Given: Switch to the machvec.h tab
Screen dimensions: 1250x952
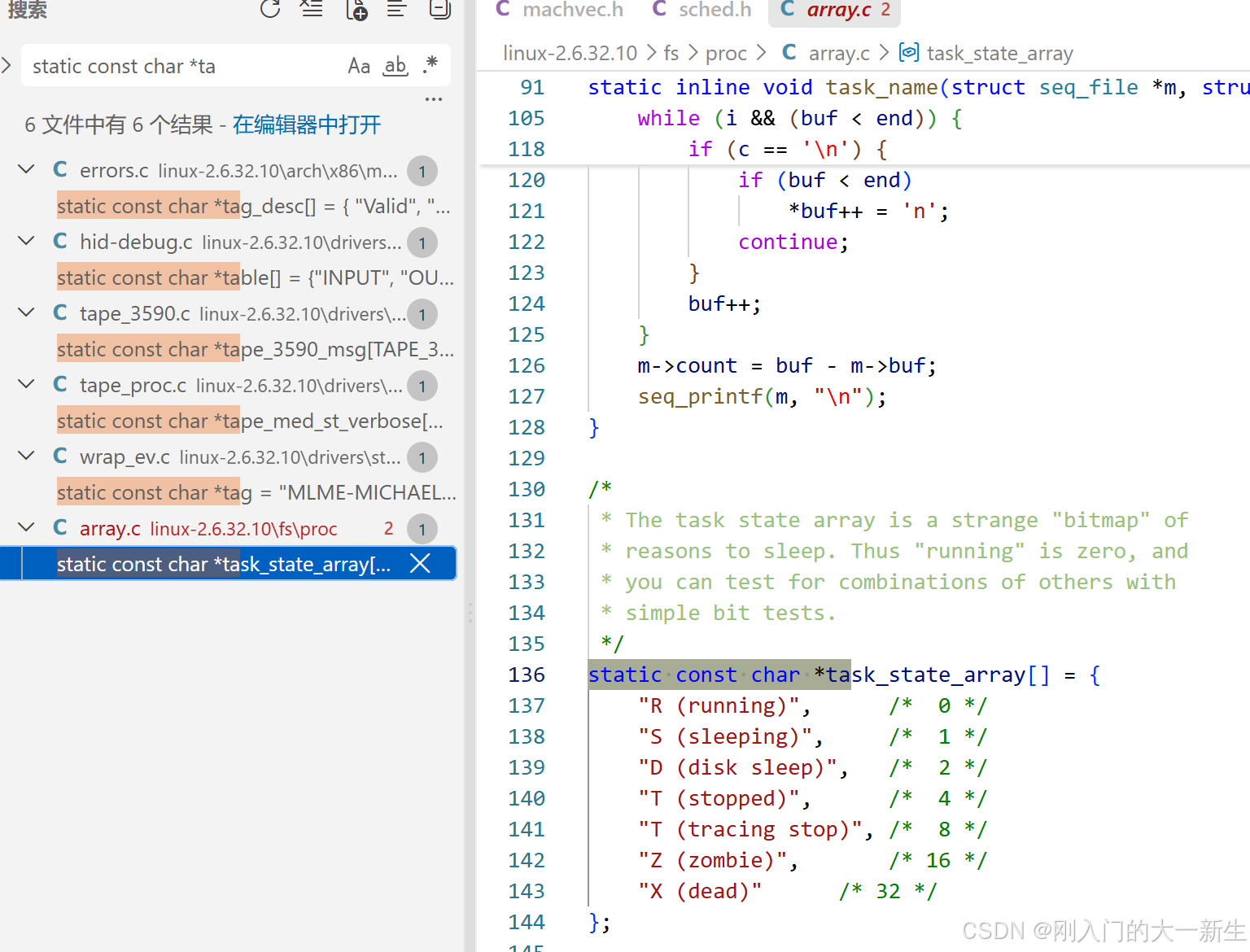Looking at the screenshot, I should point(560,10).
